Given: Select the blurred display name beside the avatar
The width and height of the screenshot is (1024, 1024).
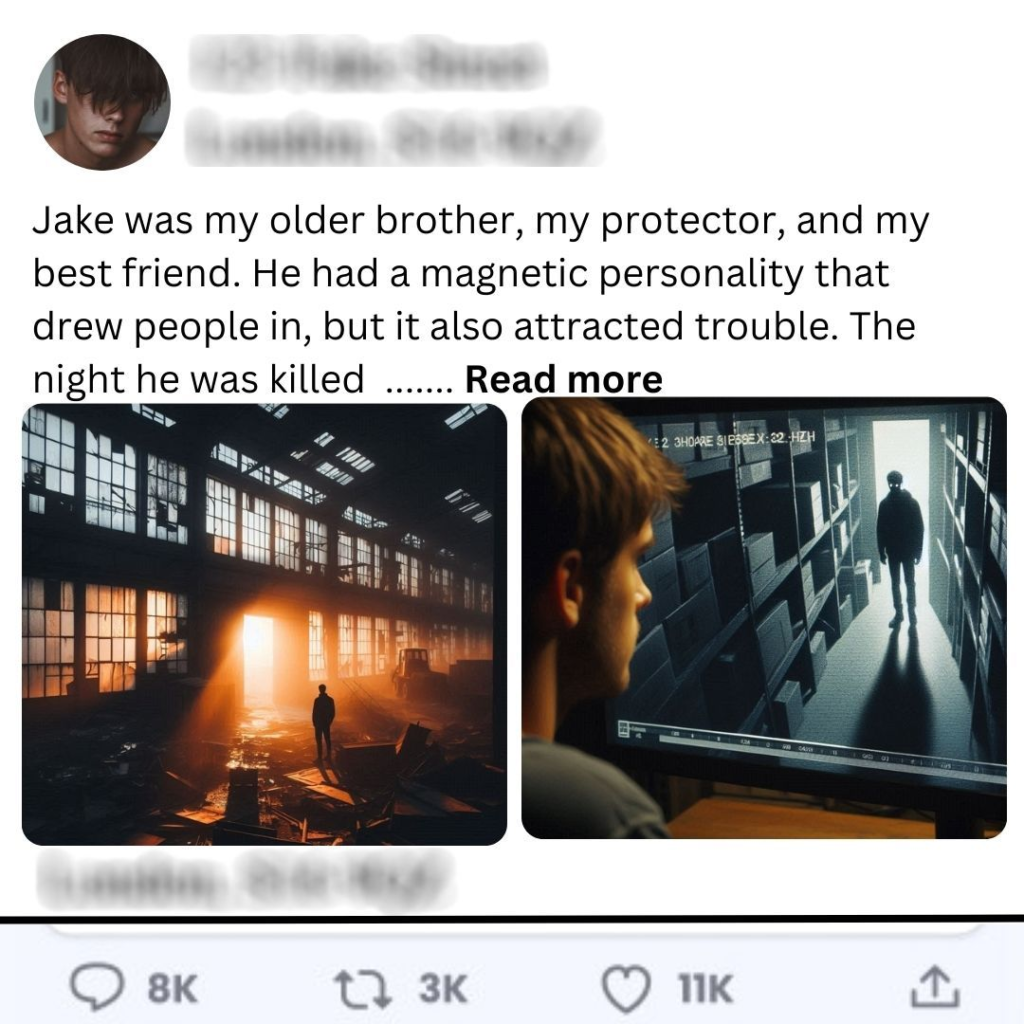Looking at the screenshot, I should pyautogui.click(x=368, y=64).
